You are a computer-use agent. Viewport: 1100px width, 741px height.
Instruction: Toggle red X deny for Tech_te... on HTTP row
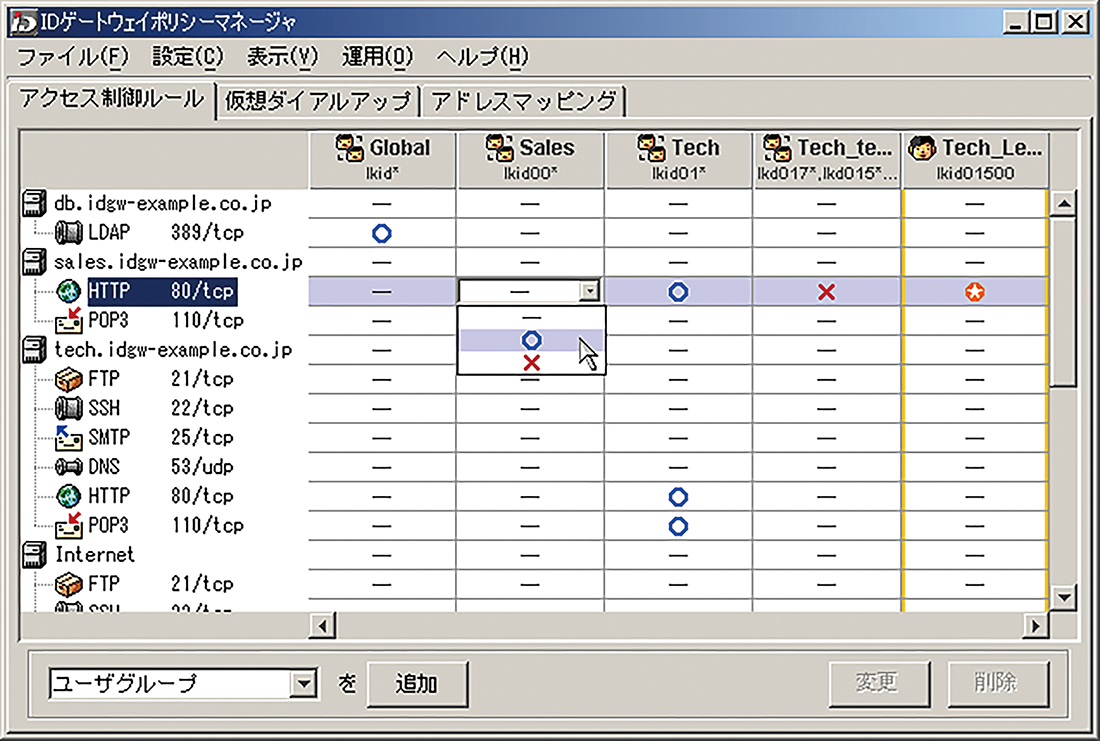(826, 292)
